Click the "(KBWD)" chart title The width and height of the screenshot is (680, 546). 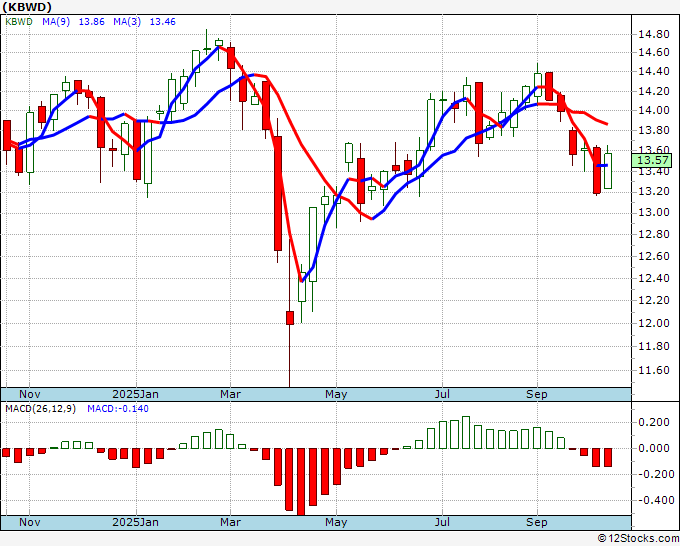tap(27, 7)
